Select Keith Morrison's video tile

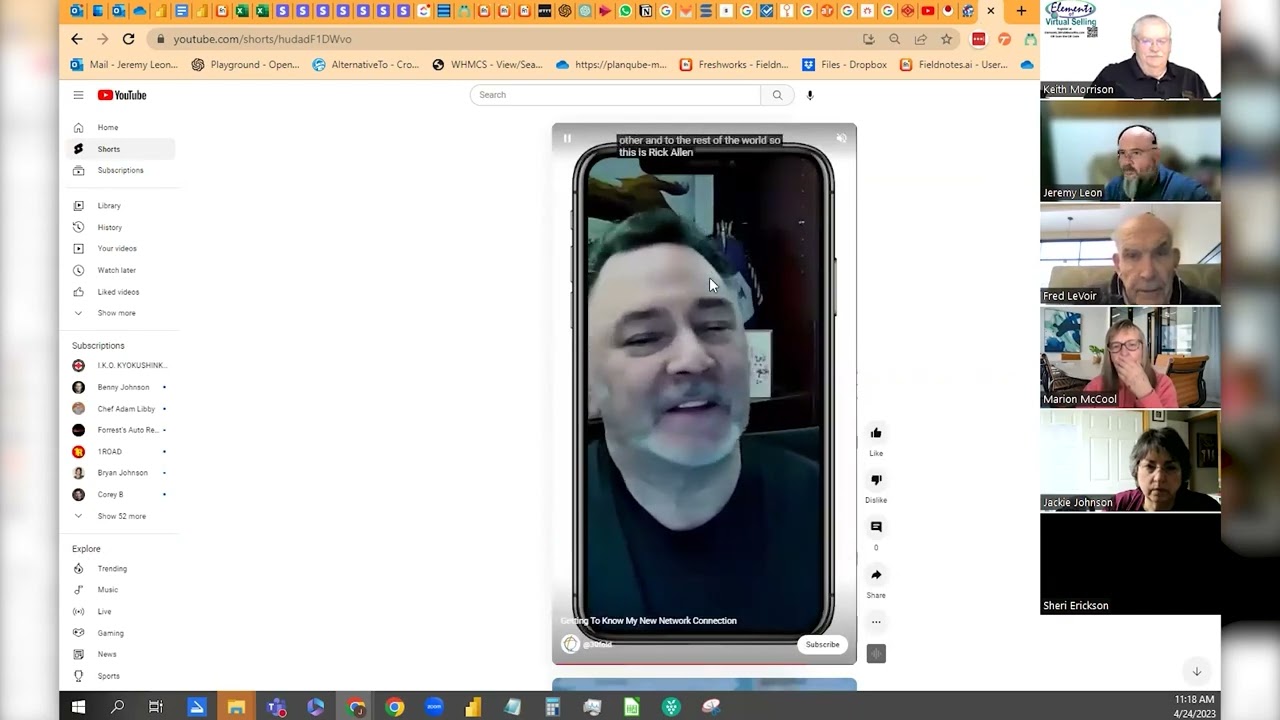(1130, 49)
